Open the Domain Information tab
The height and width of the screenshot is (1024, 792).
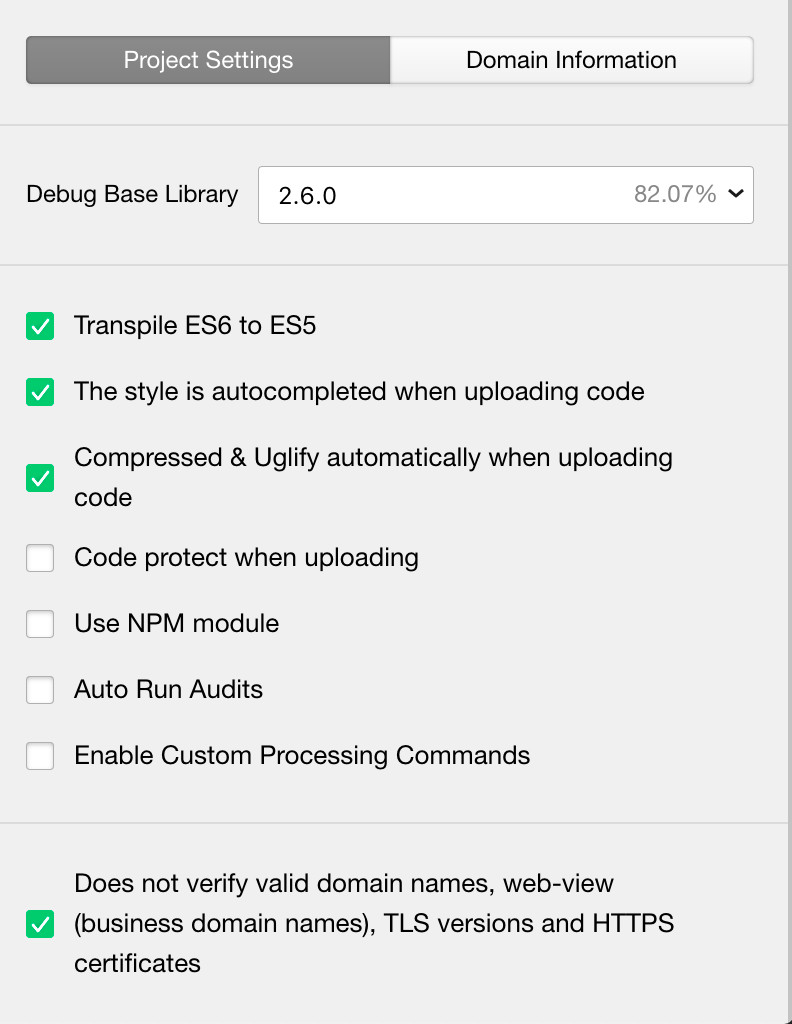pos(571,60)
